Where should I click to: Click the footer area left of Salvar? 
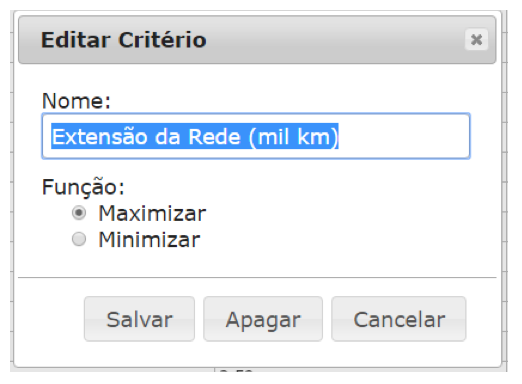(51, 319)
